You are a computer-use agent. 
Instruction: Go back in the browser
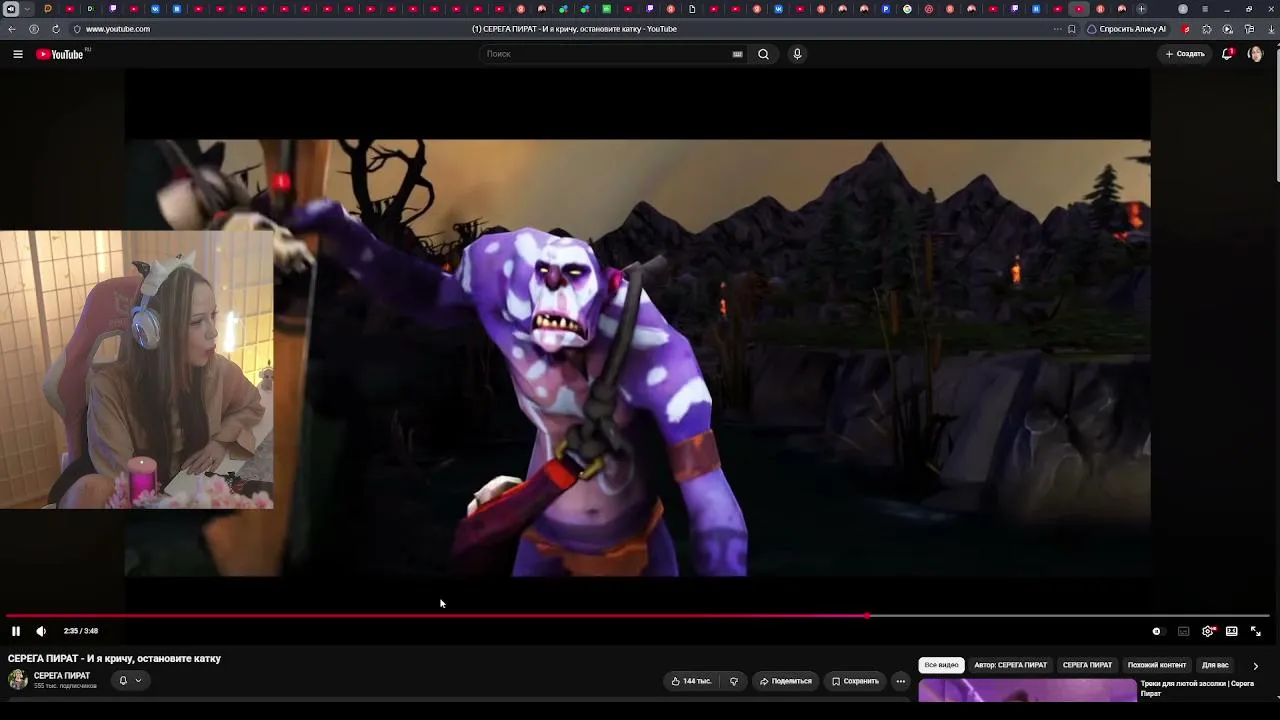point(12,29)
